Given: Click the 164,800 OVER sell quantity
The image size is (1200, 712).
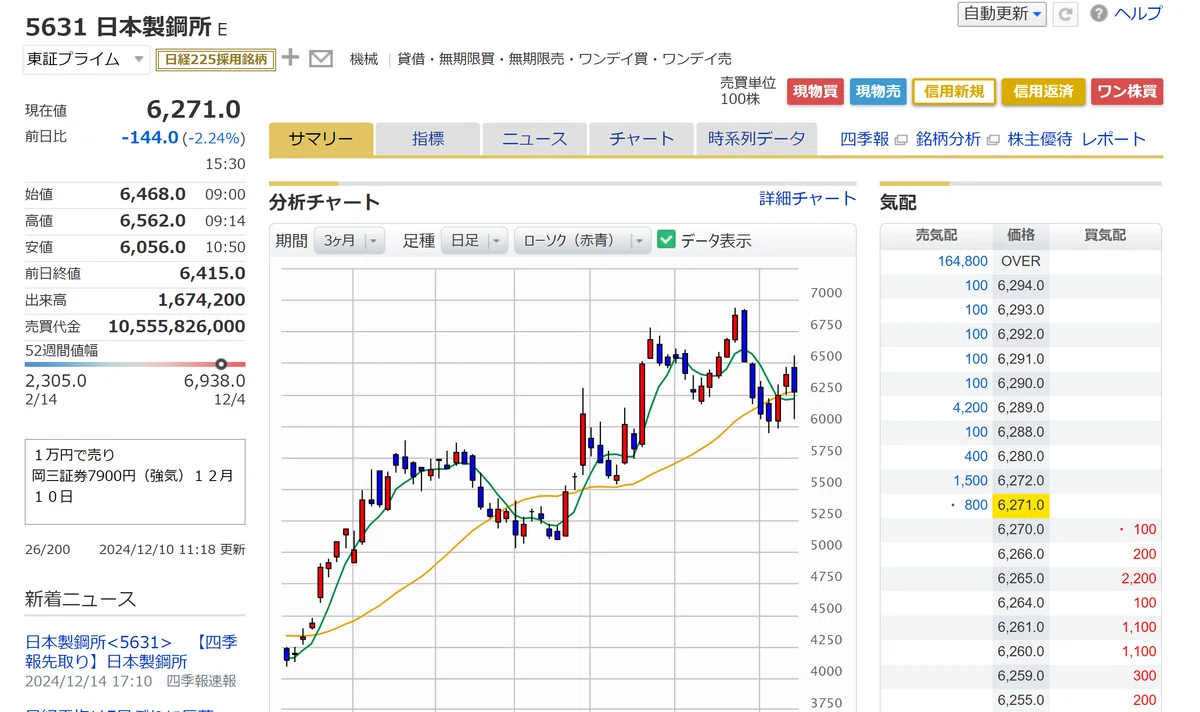Looking at the screenshot, I should [962, 261].
